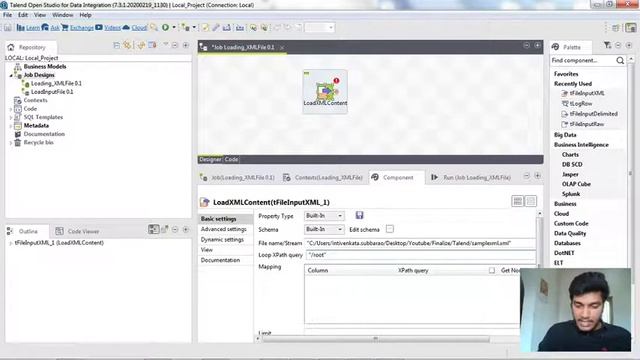Switch to the Code view tab
Image resolution: width=640 pixels, height=360 pixels.
(x=231, y=160)
